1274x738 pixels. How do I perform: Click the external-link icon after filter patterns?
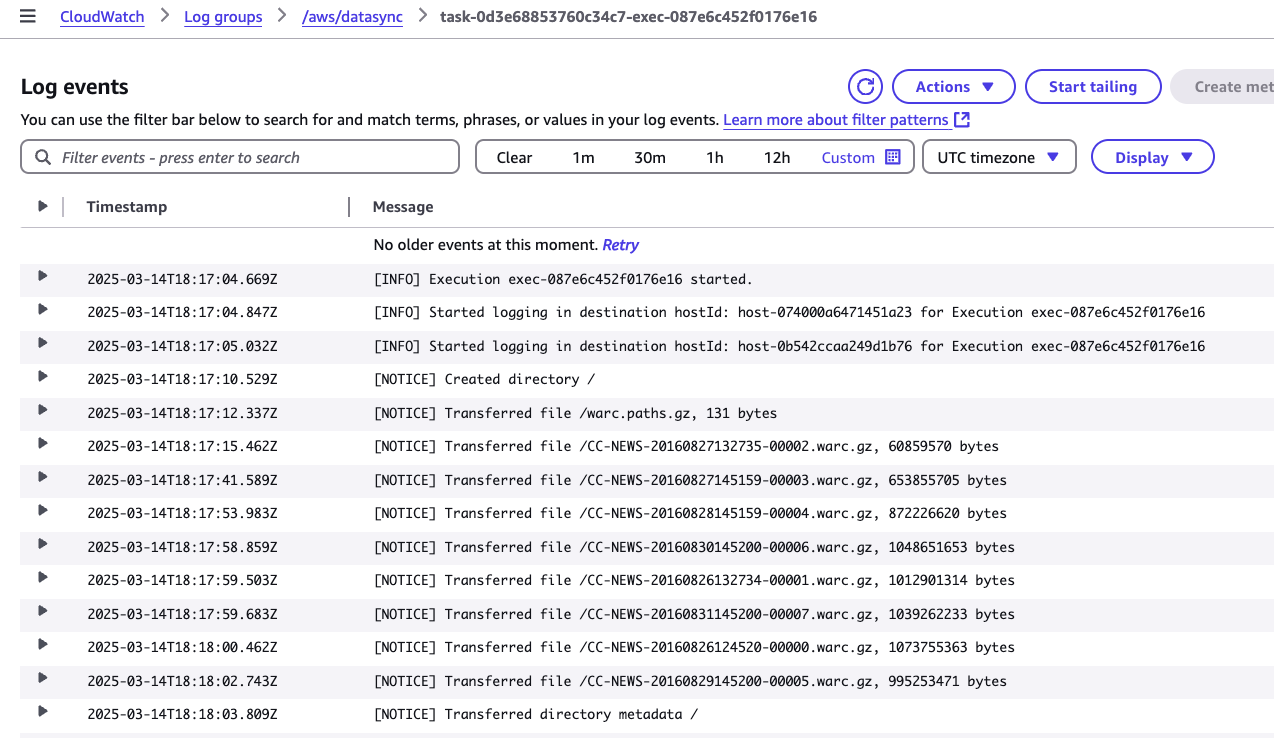pos(961,119)
